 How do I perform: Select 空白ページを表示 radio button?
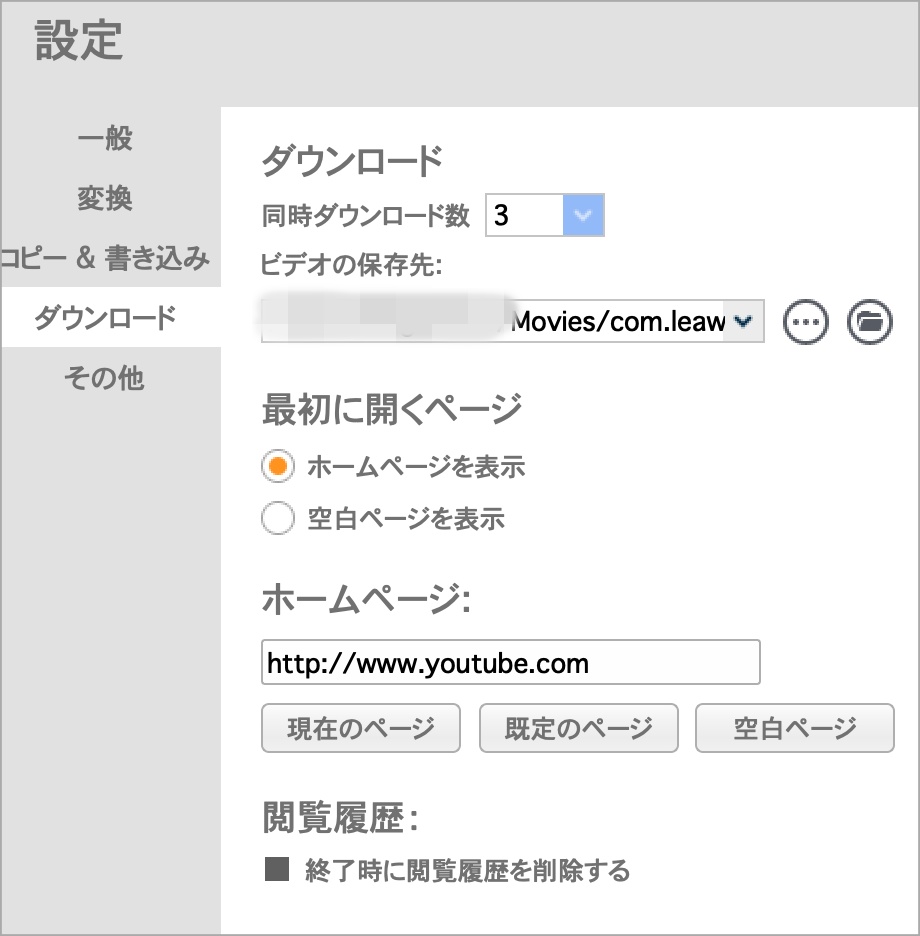tap(278, 518)
